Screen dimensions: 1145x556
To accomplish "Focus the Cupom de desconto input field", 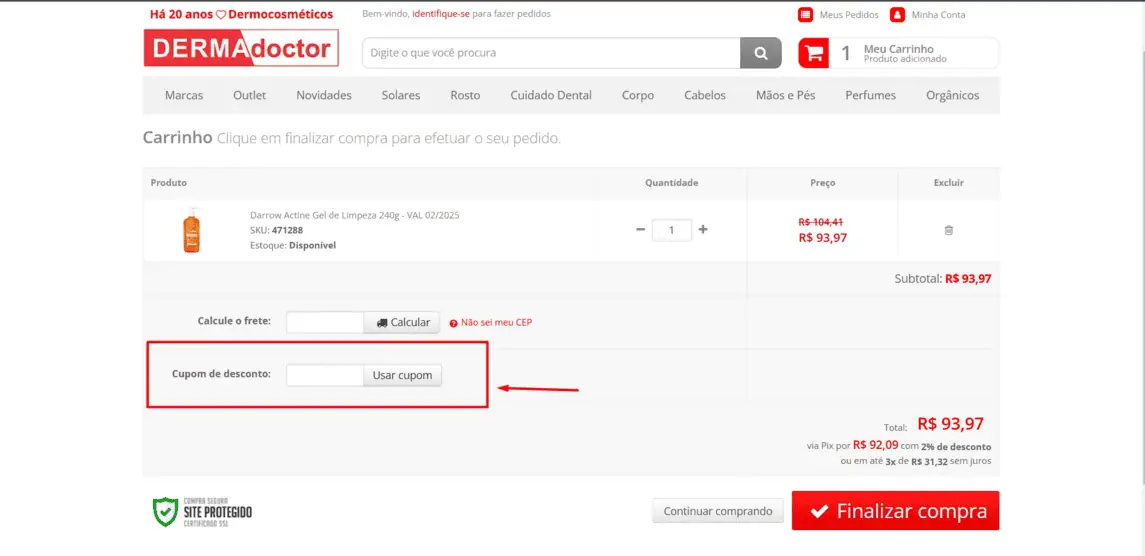I will coord(325,376).
